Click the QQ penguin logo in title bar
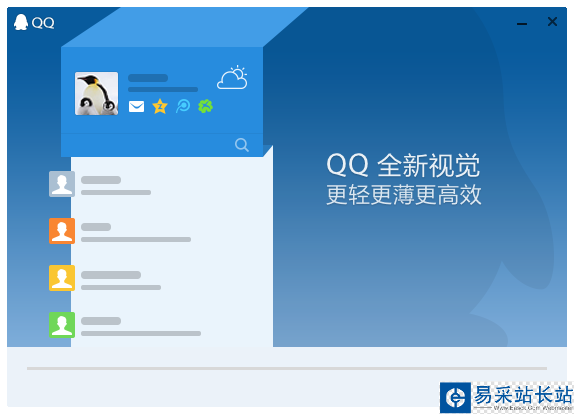This screenshot has height=414, width=574. coord(21,22)
